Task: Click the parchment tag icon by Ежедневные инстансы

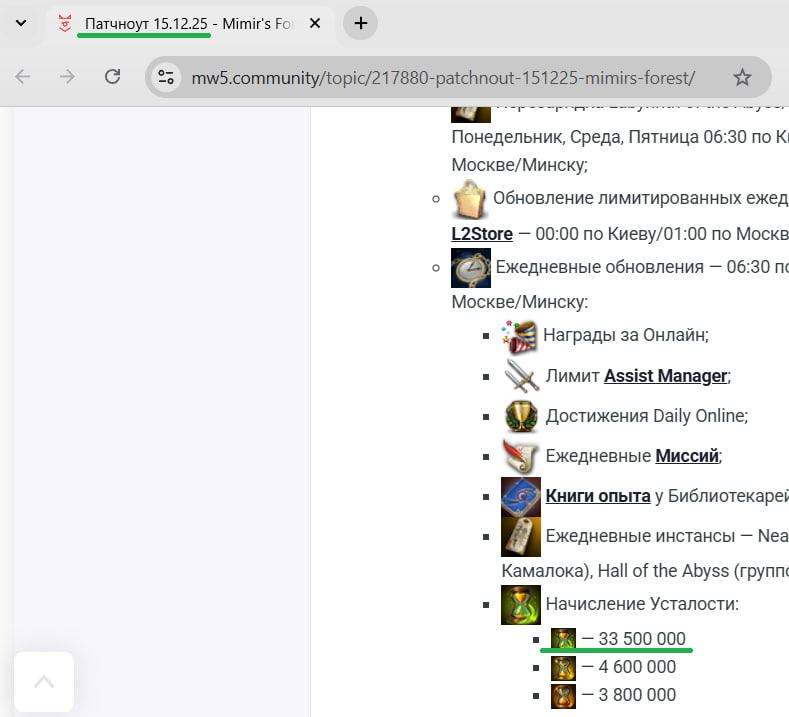Action: (521, 536)
